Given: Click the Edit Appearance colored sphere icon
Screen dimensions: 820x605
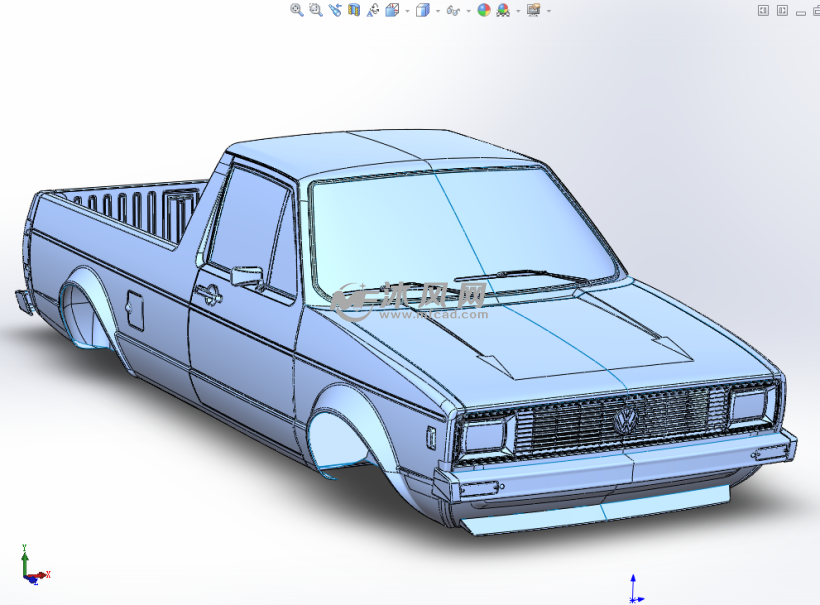Looking at the screenshot, I should (x=483, y=11).
